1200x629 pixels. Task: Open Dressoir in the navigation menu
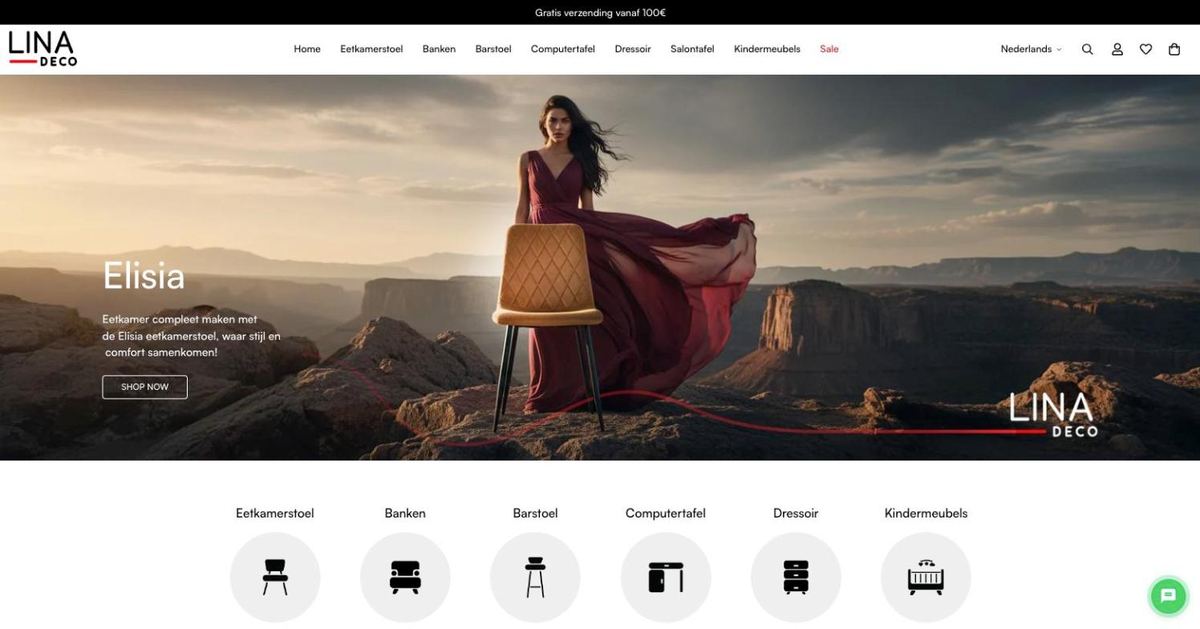633,49
